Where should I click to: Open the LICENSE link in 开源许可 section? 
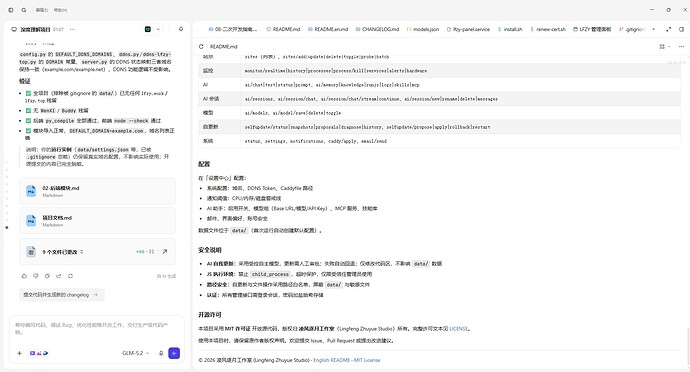(458, 329)
